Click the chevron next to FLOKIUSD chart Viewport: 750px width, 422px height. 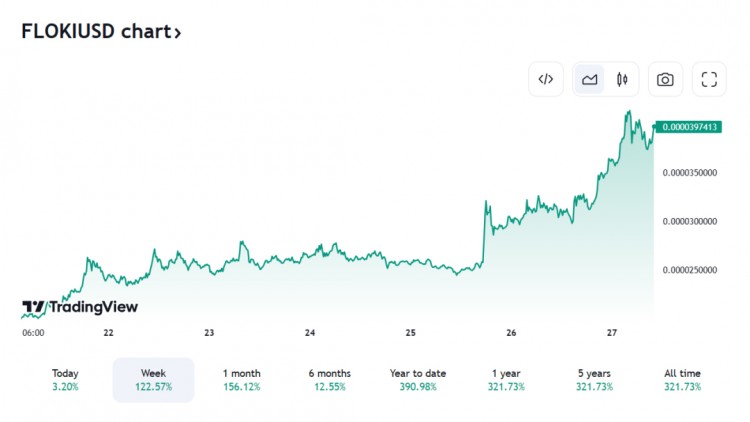pyautogui.click(x=177, y=33)
